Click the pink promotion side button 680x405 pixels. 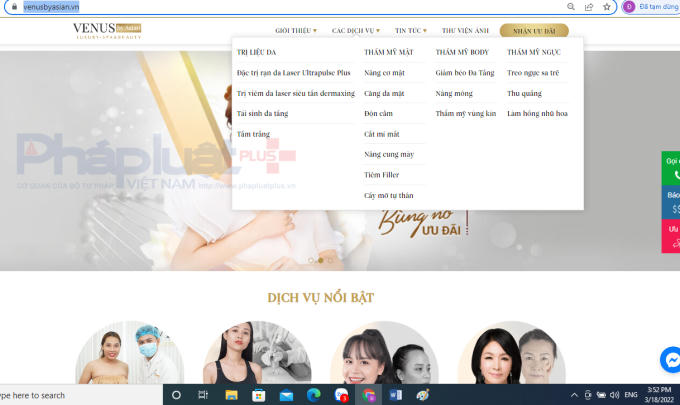pyautogui.click(x=671, y=236)
